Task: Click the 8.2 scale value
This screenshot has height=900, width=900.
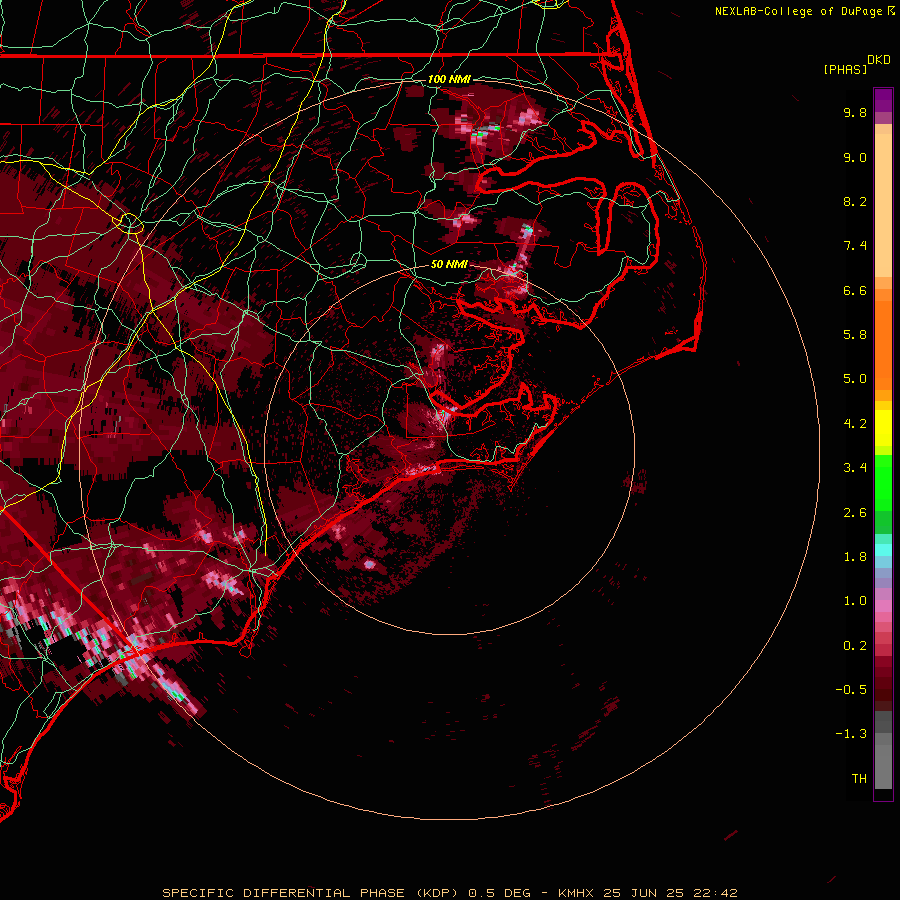Action: click(x=855, y=201)
